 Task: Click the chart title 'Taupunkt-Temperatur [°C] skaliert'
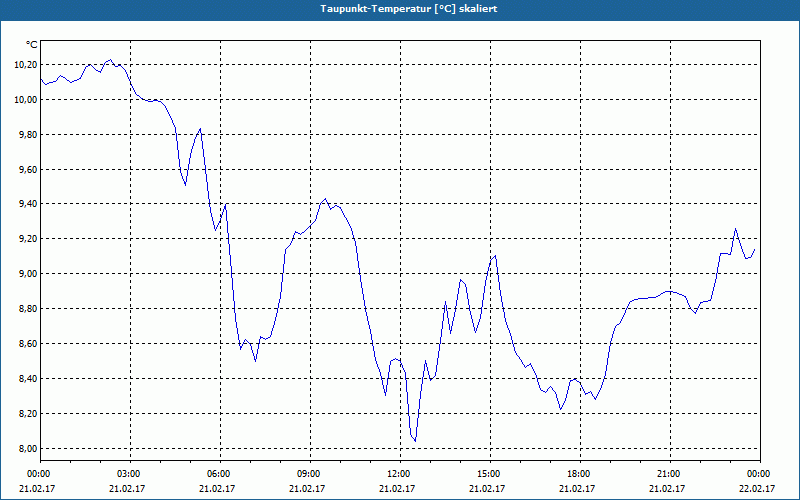pos(409,9)
